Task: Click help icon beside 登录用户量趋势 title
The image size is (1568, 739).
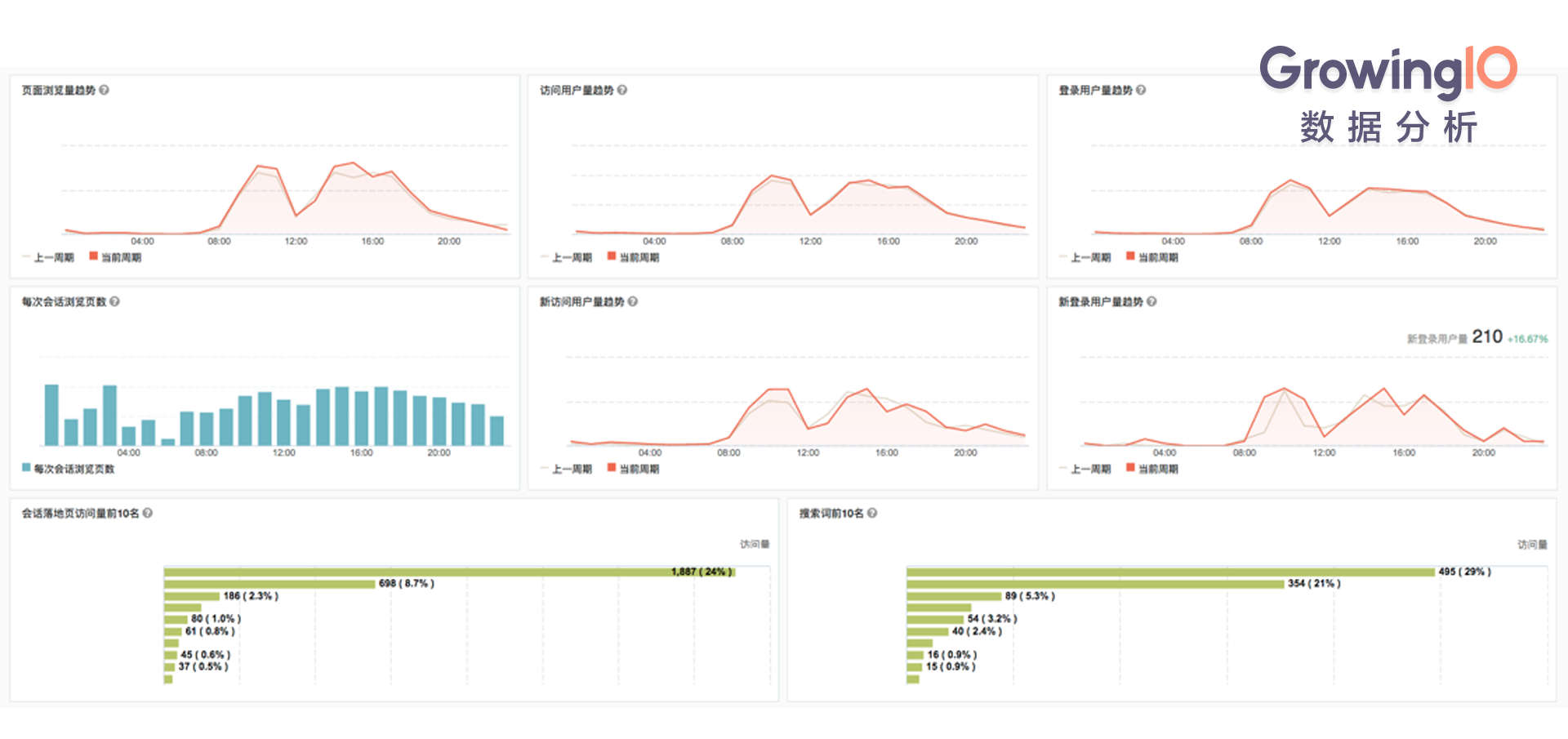Action: 1141,90
